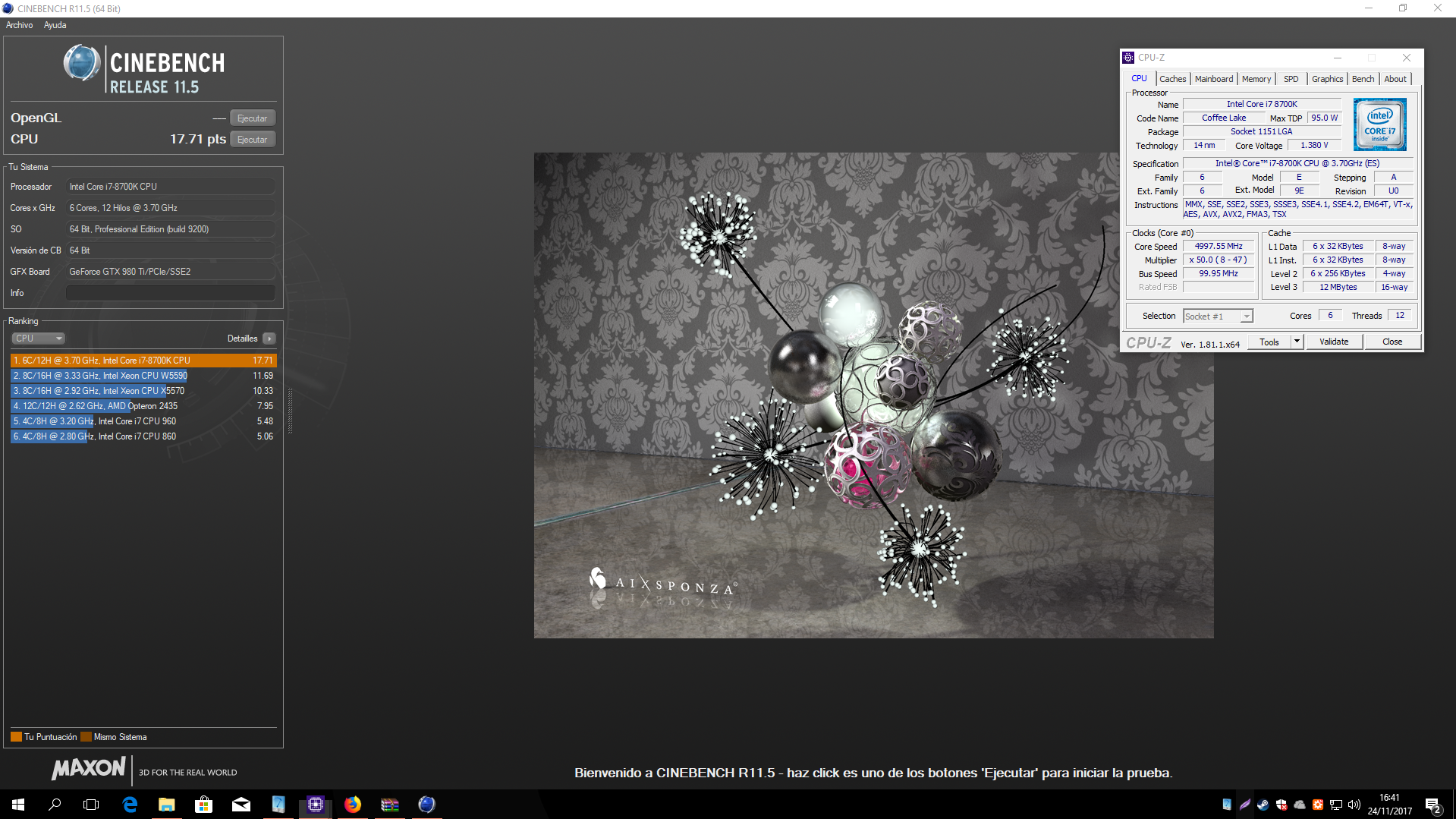This screenshot has height=819, width=1456.
Task: Switch to the About tab in CPU-Z
Action: tap(1395, 79)
